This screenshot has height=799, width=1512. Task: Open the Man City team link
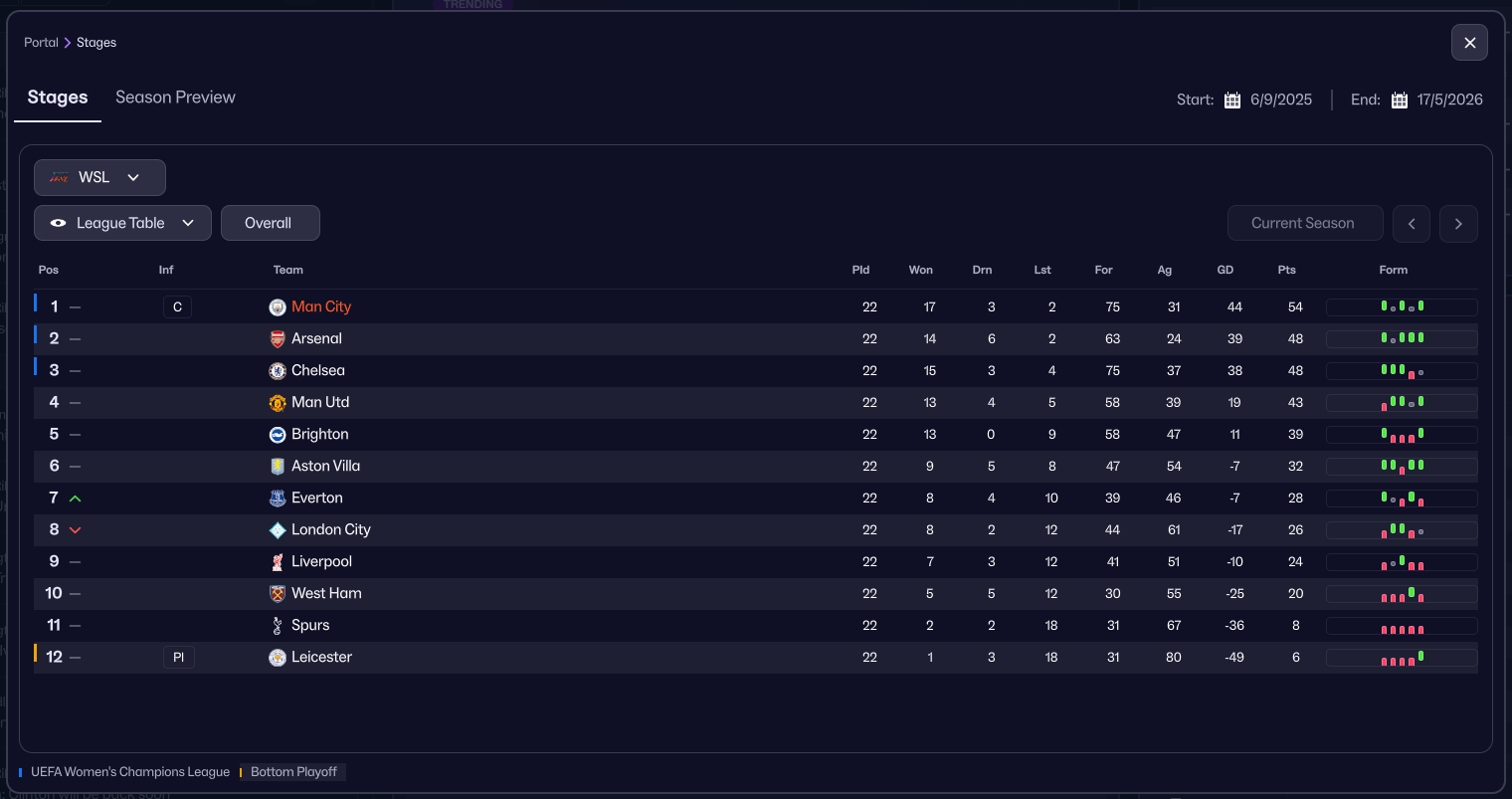click(321, 306)
